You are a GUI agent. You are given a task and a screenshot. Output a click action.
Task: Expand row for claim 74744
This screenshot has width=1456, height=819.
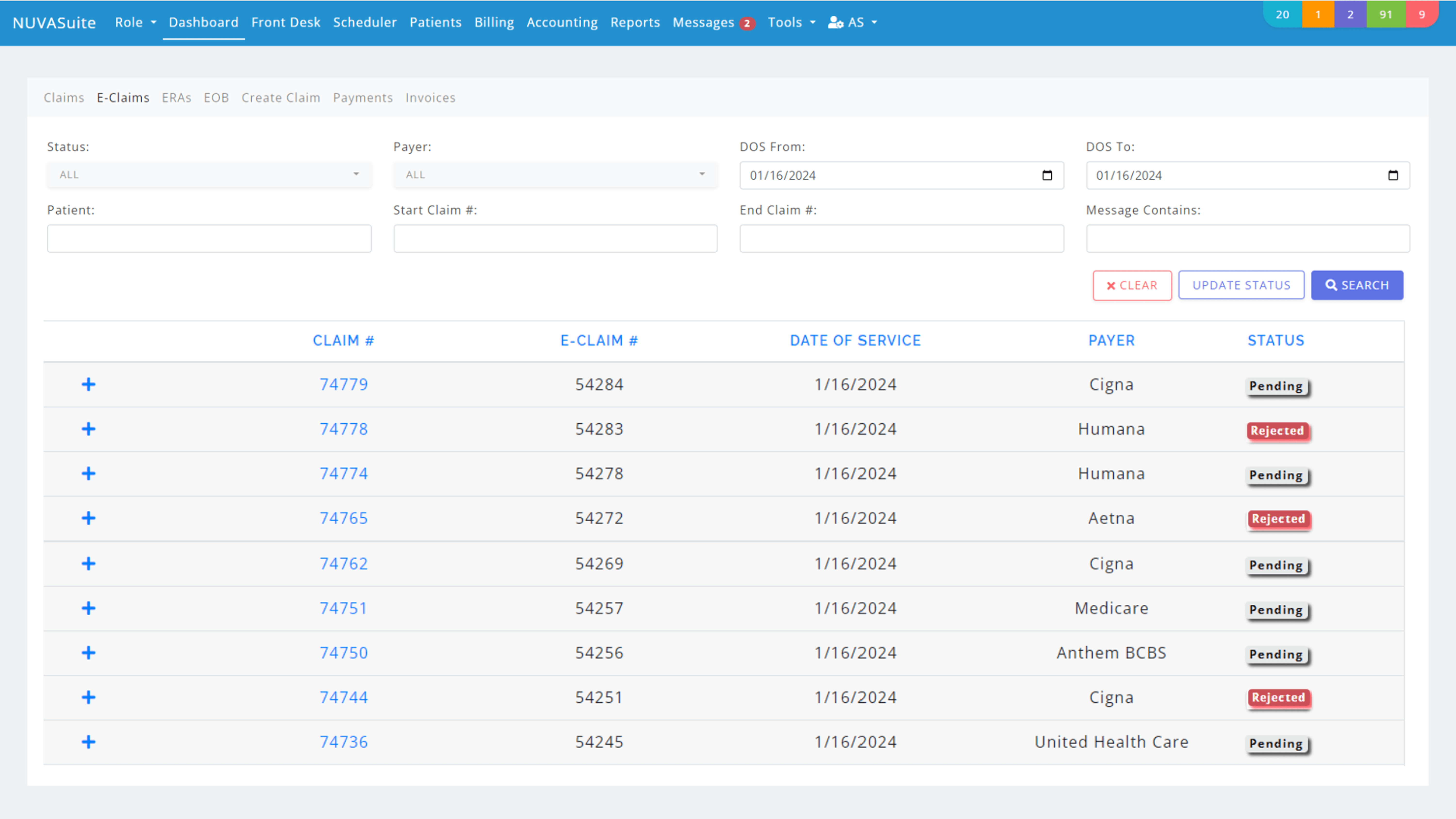[88, 697]
